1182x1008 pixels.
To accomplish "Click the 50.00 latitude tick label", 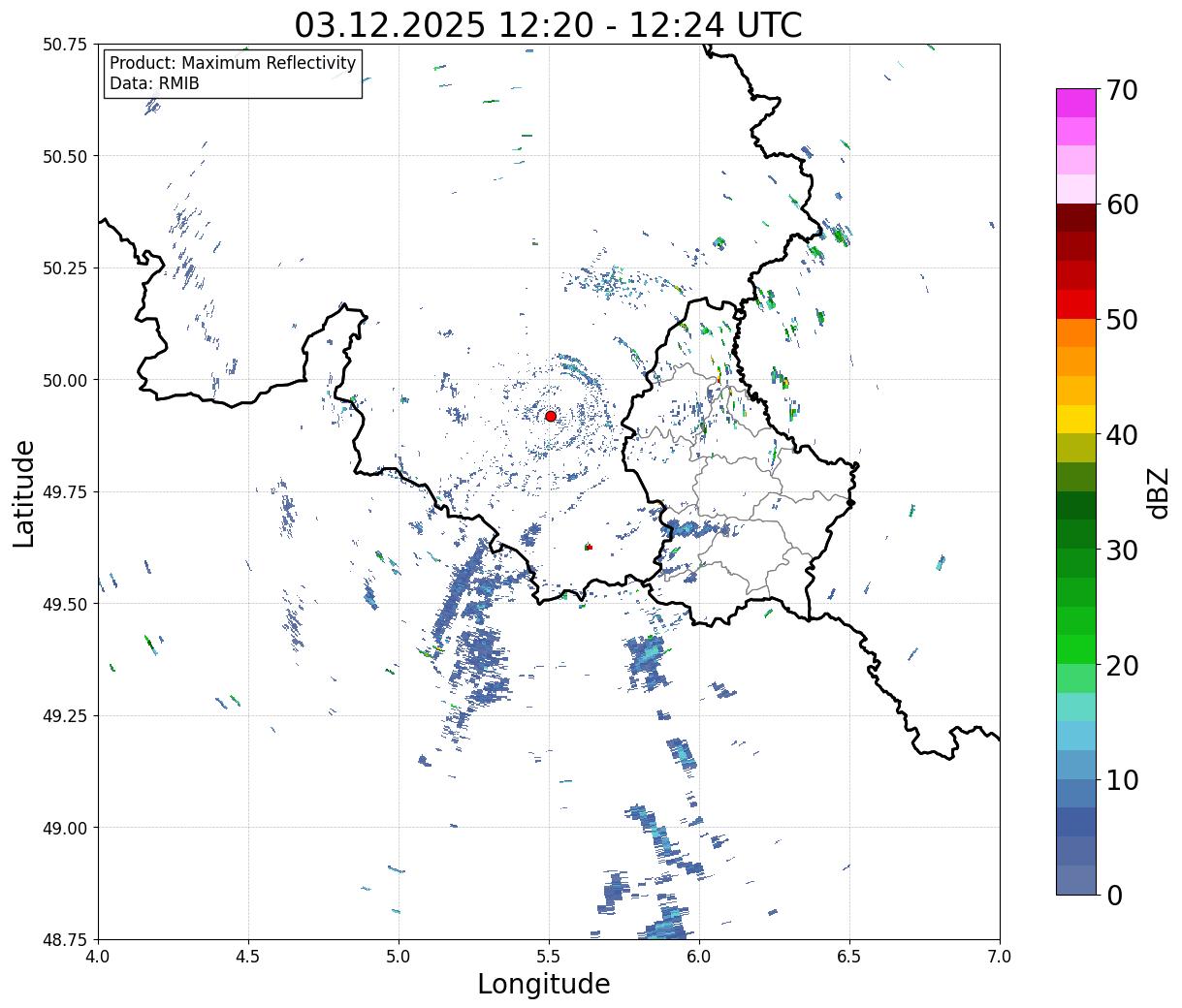I will [x=65, y=380].
